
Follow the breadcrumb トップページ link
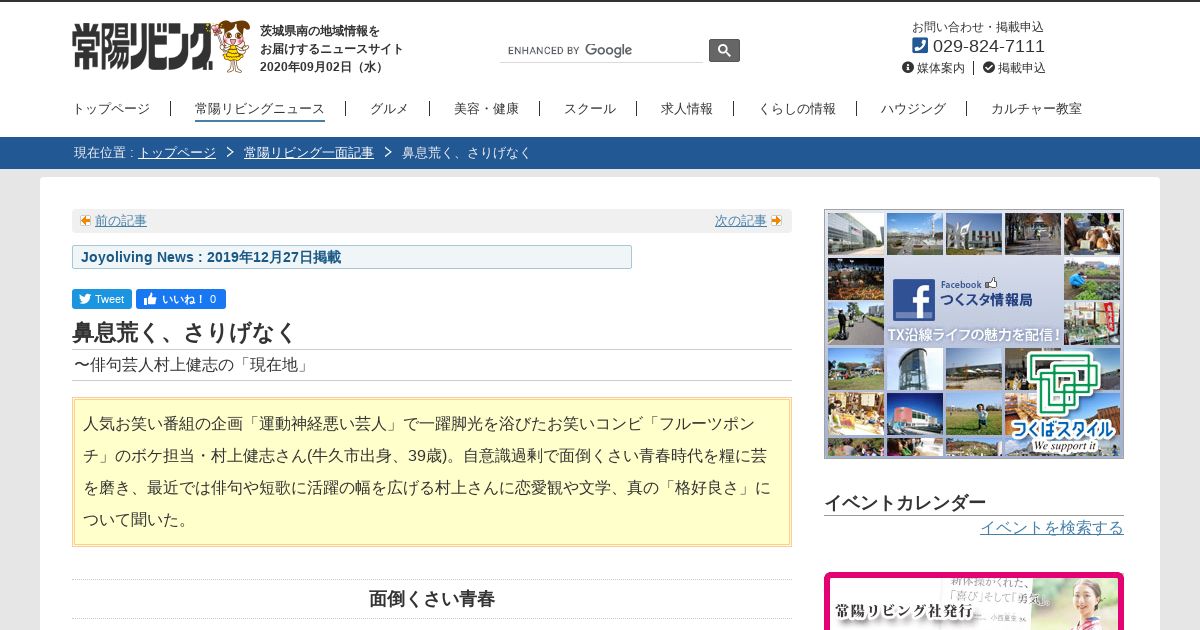[x=177, y=153]
